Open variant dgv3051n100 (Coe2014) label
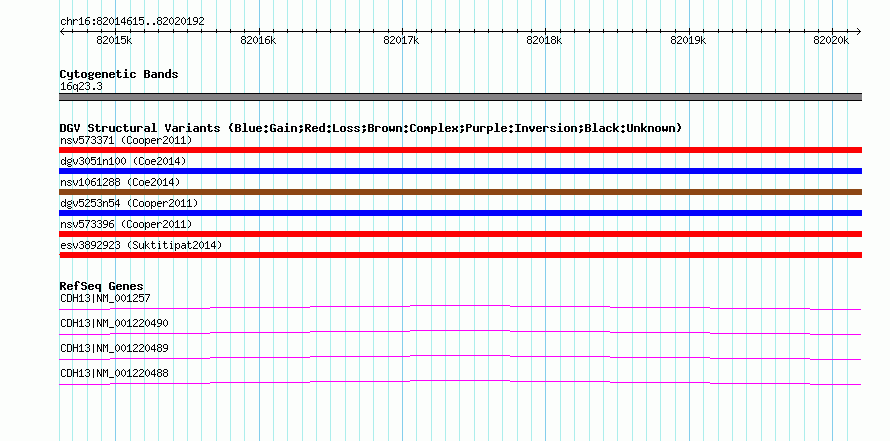890x441 pixels. click(123, 161)
